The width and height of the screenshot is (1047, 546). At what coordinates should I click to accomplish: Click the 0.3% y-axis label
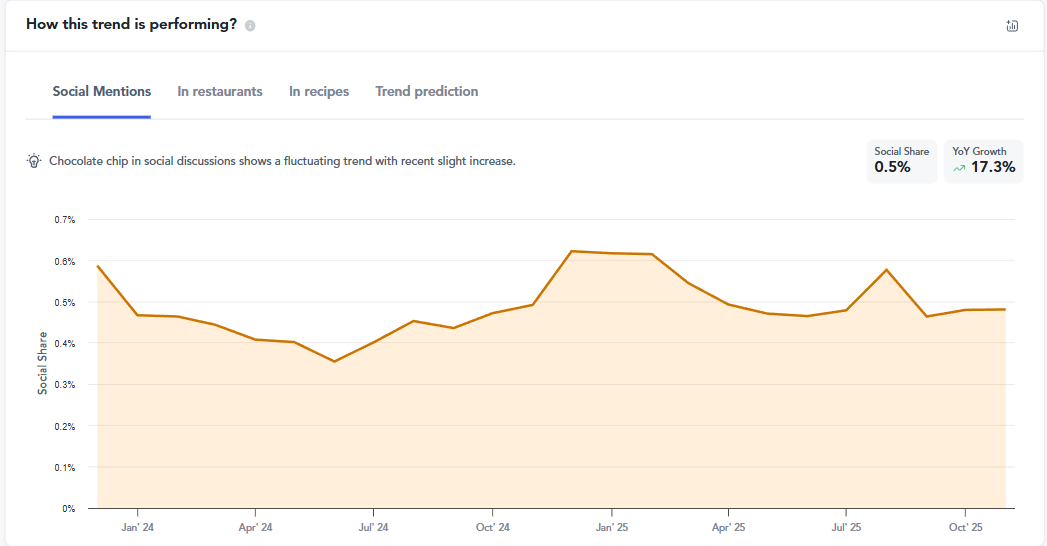pos(65,385)
